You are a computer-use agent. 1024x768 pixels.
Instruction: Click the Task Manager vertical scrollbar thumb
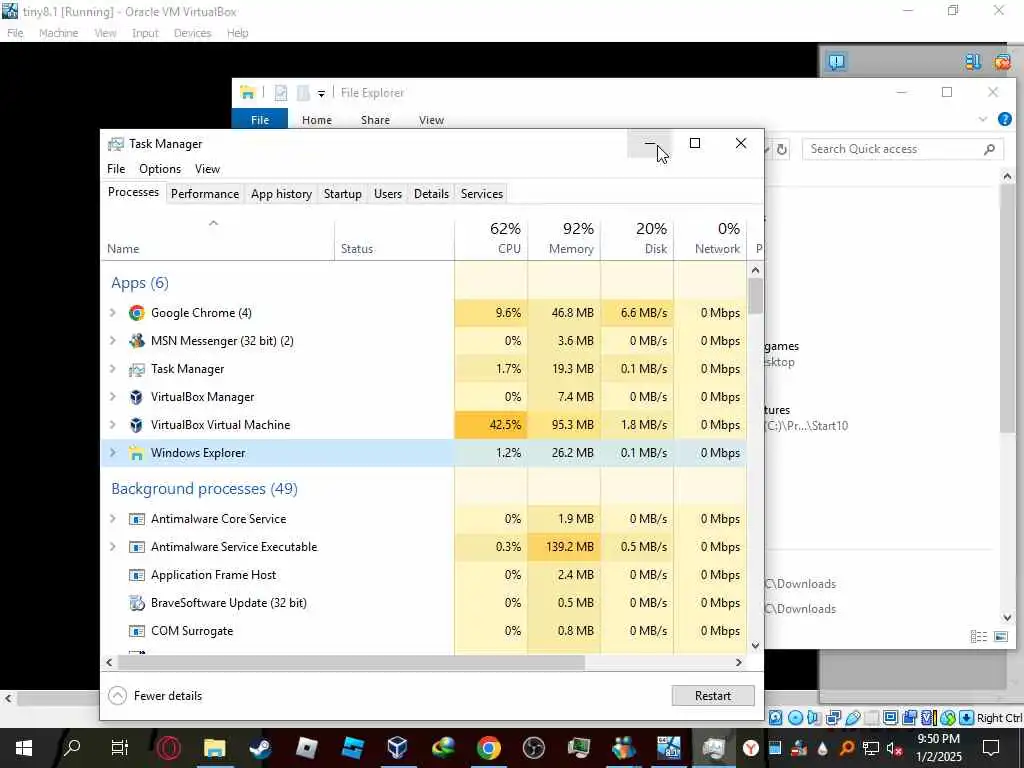point(756,296)
